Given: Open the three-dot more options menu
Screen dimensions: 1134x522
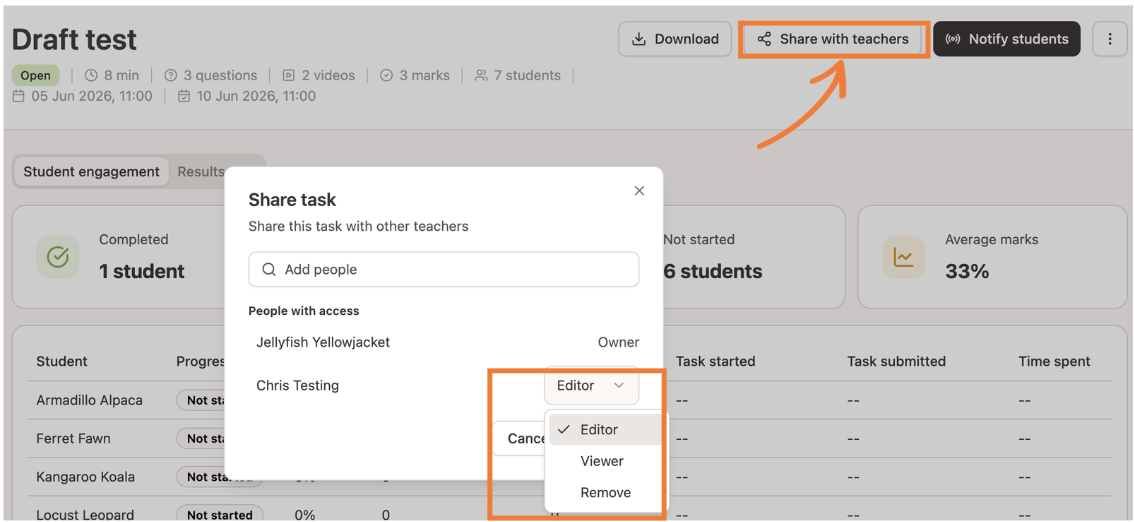Looking at the screenshot, I should (x=1111, y=39).
